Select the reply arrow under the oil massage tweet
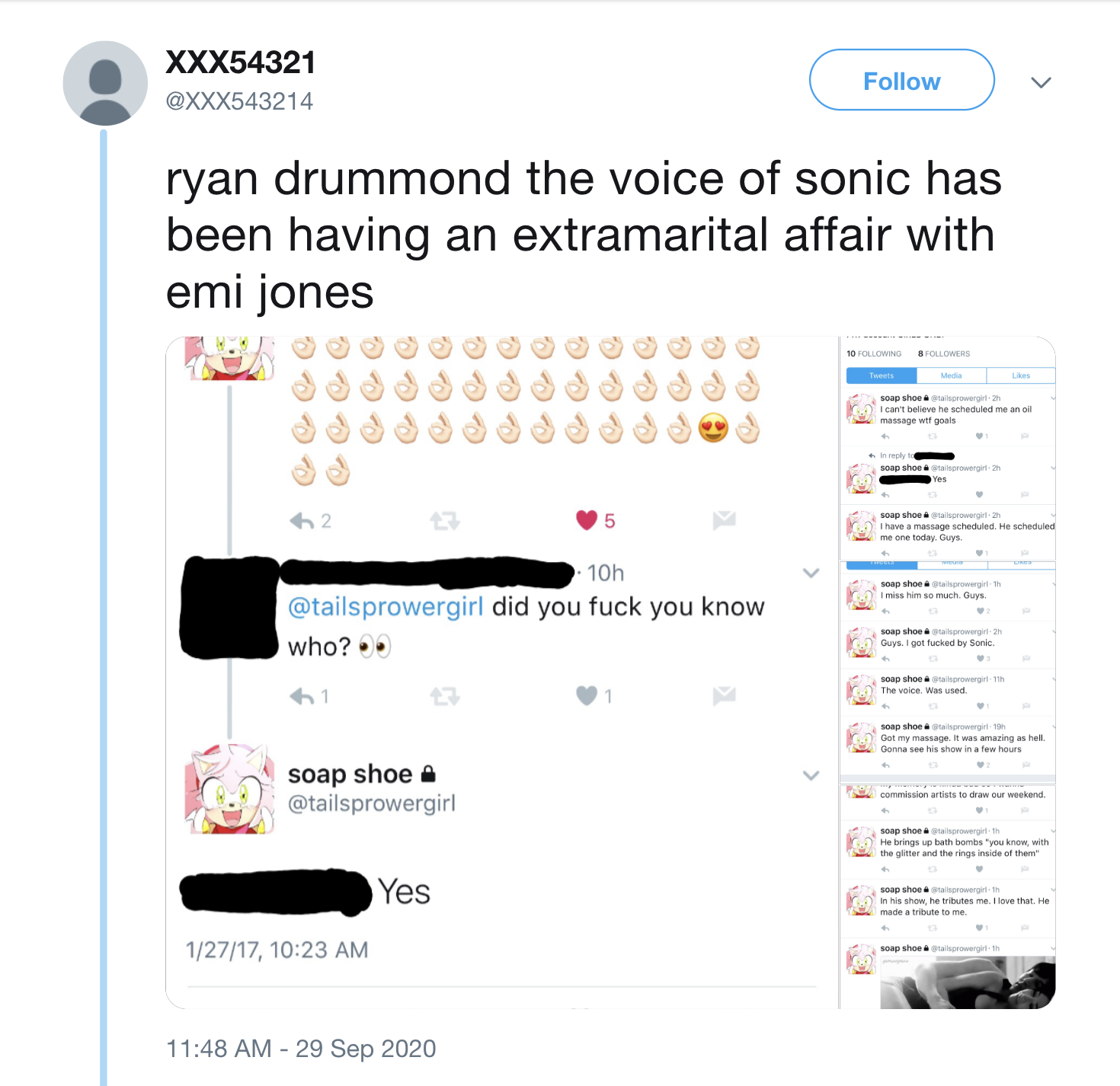 pos(886,436)
